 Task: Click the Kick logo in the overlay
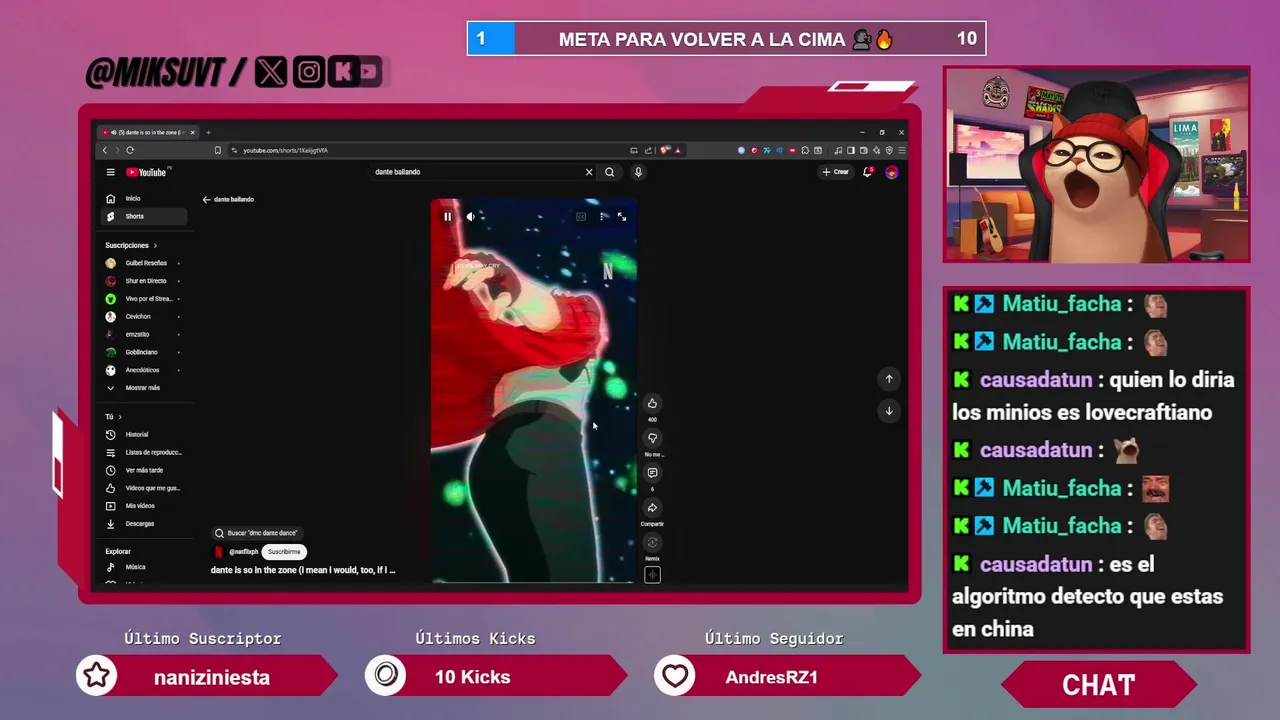tap(343, 72)
